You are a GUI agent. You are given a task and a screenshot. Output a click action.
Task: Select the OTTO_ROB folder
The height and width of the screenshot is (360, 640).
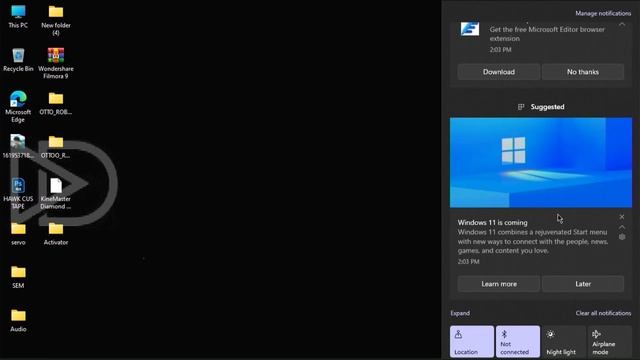click(x=56, y=103)
